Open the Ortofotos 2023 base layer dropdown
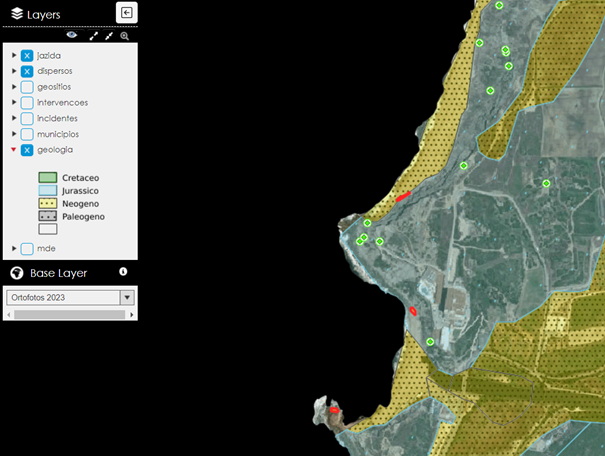605x456 pixels. coord(70,297)
